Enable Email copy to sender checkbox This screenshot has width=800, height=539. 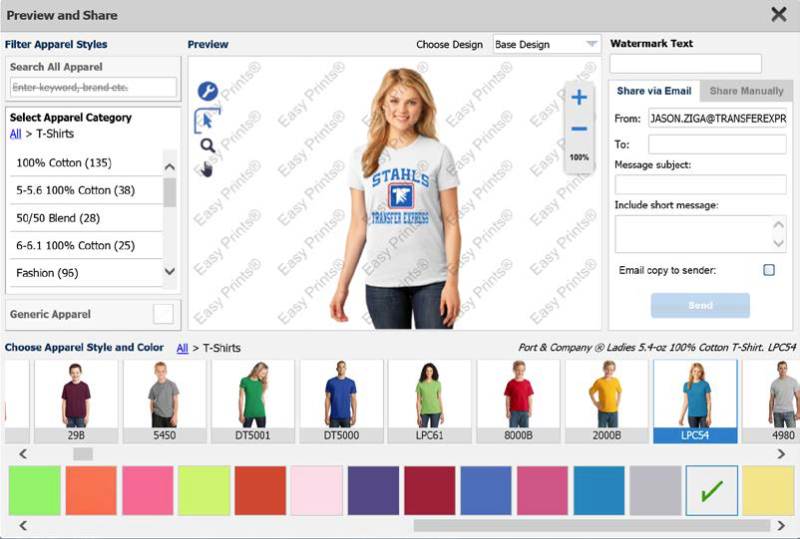click(768, 270)
